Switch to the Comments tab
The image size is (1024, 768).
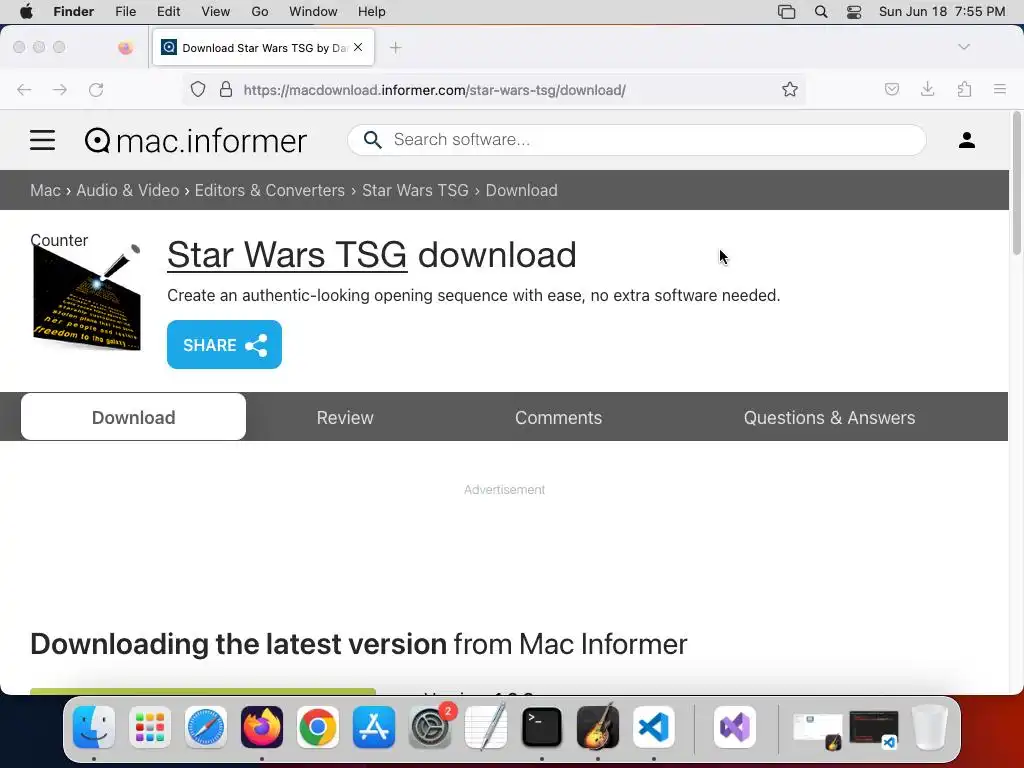(558, 417)
